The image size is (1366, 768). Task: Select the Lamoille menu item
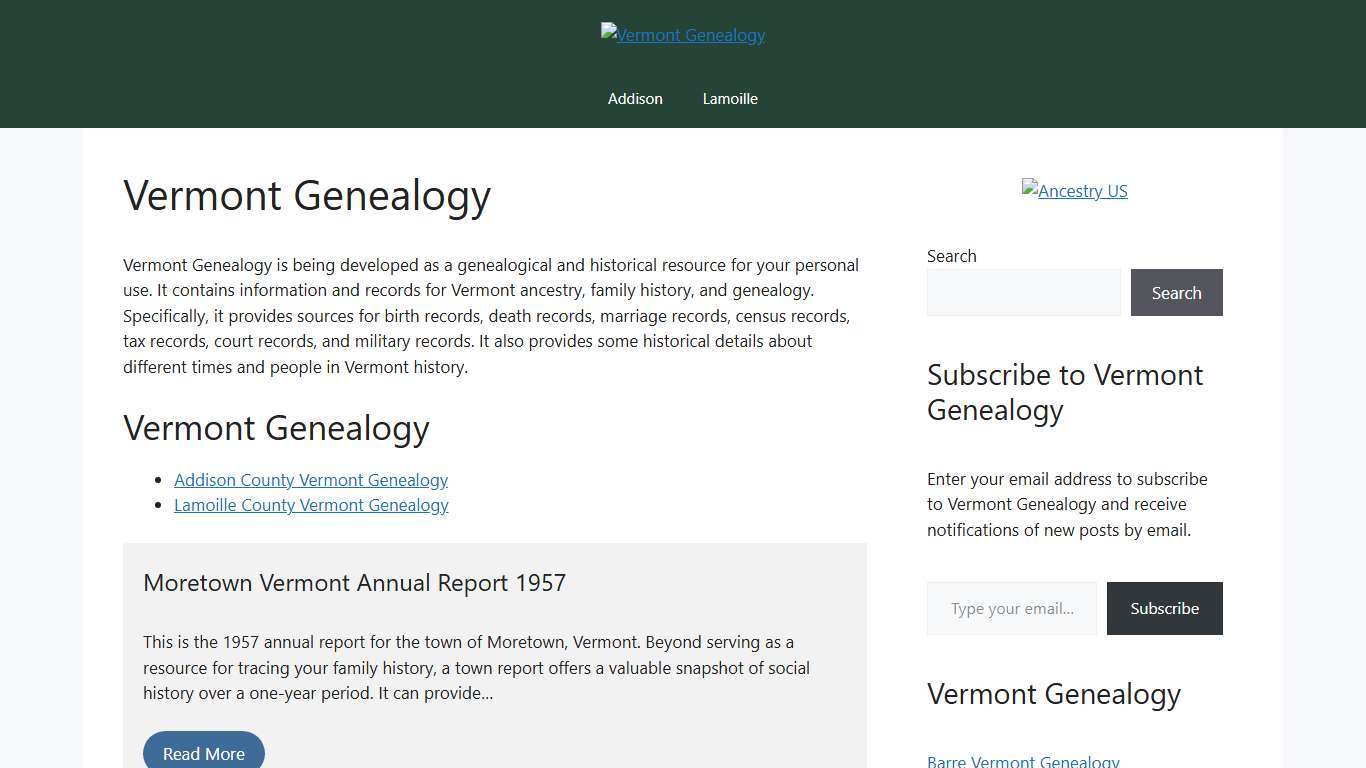click(x=730, y=98)
